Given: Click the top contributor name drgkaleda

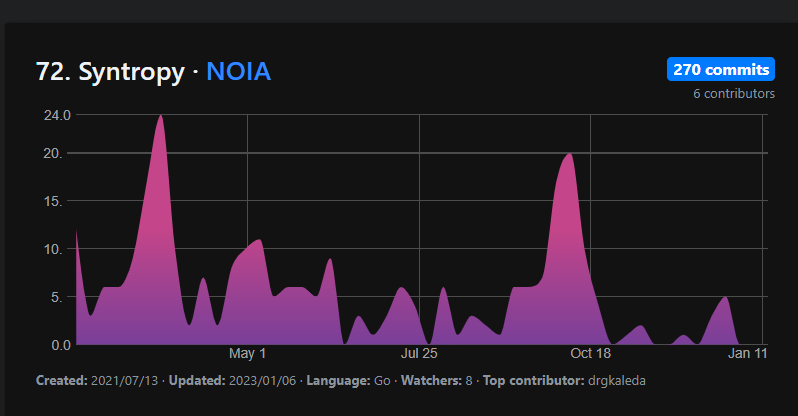Looking at the screenshot, I should pos(616,381).
